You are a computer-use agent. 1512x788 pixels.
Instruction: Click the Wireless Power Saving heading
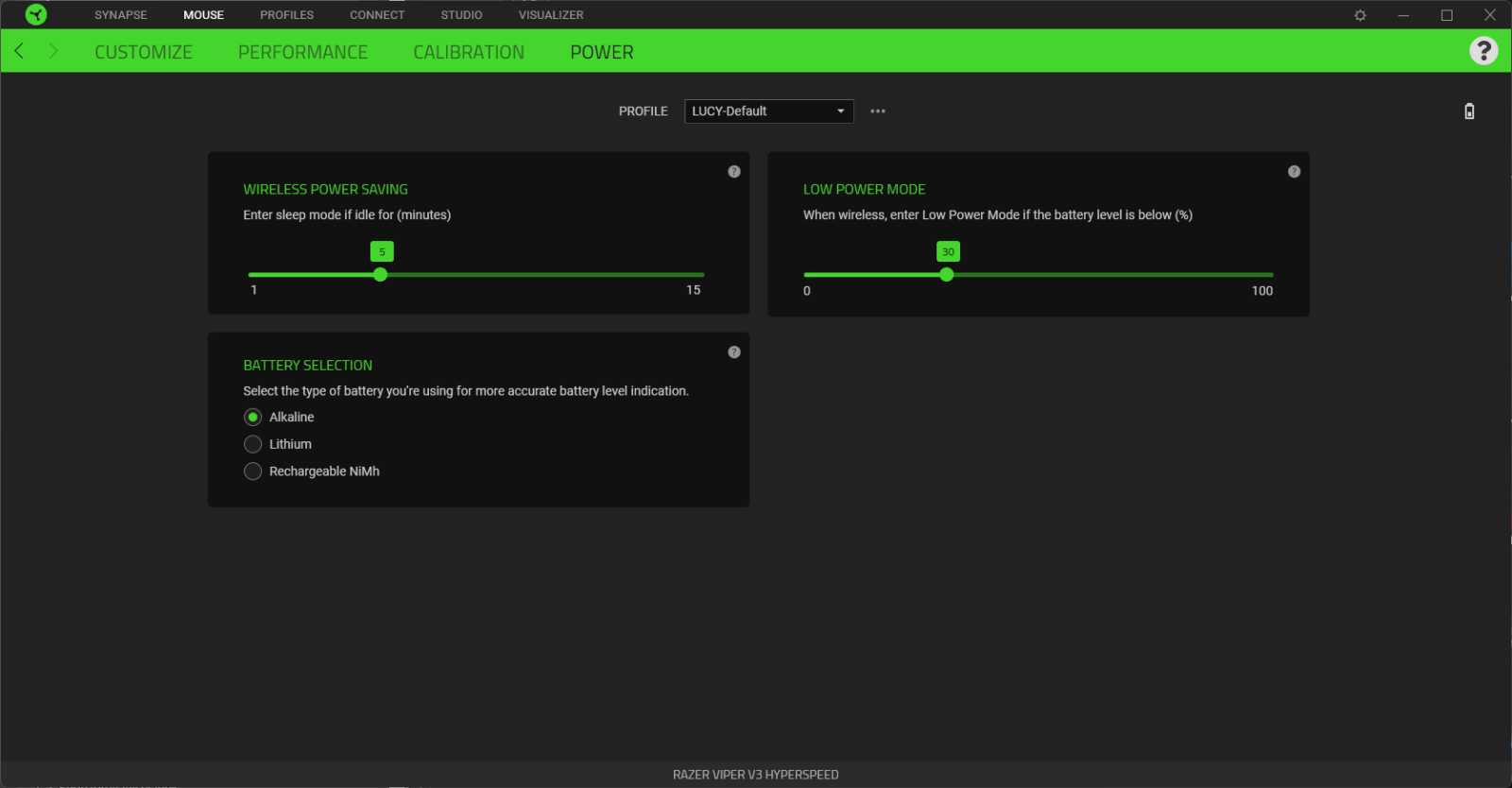tap(325, 189)
